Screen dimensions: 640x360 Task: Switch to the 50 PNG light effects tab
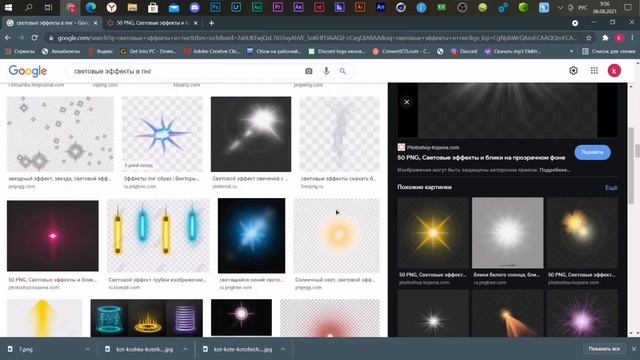coord(153,23)
